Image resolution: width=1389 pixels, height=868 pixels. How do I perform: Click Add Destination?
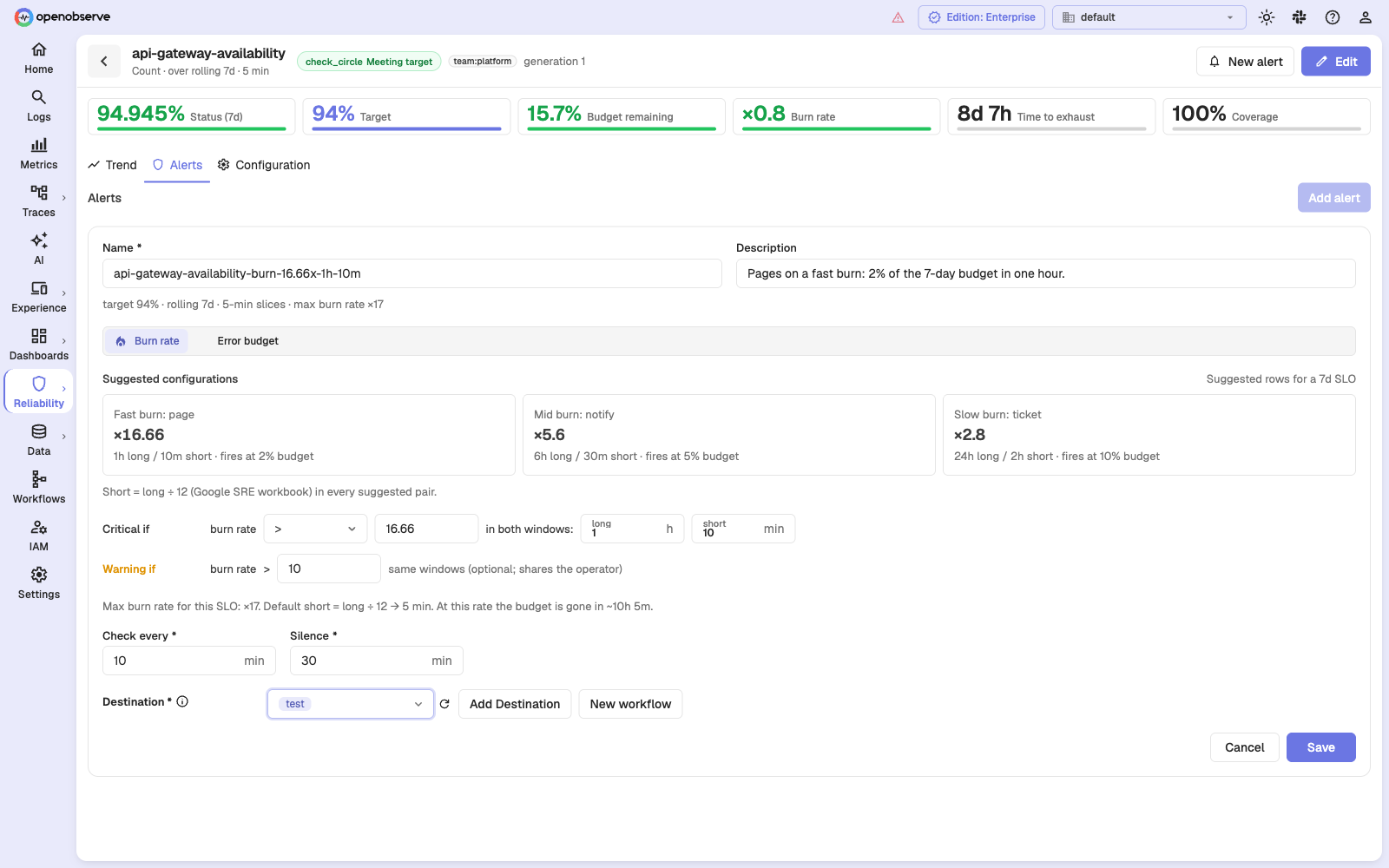515,704
